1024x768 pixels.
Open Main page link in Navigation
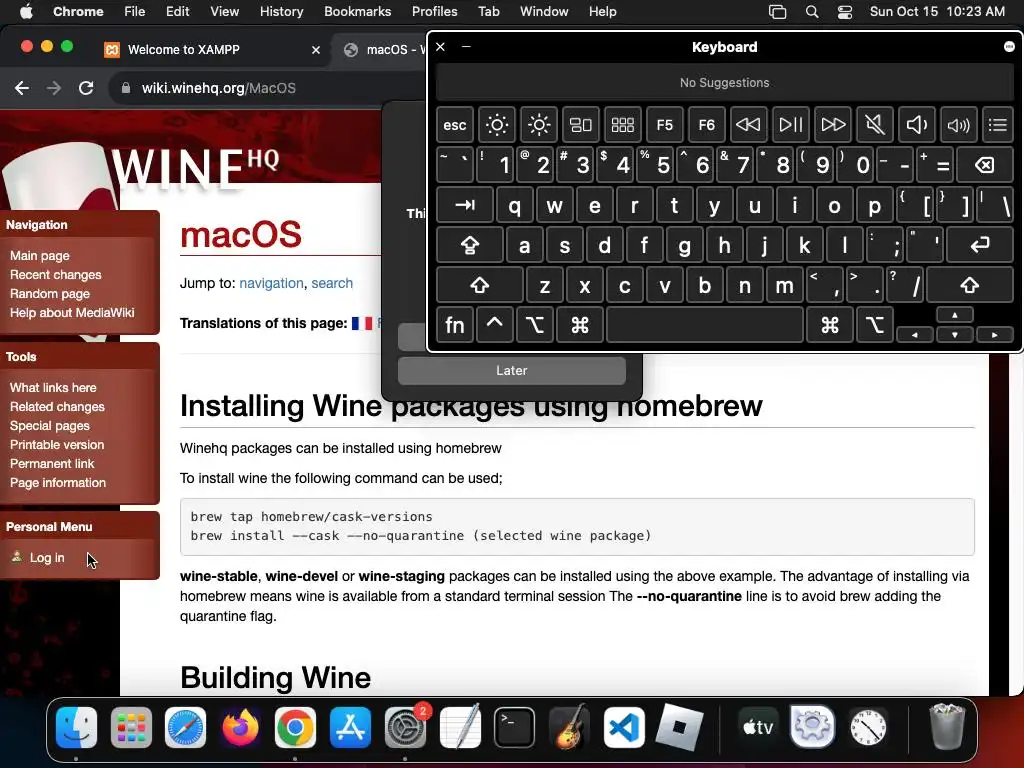coord(40,256)
